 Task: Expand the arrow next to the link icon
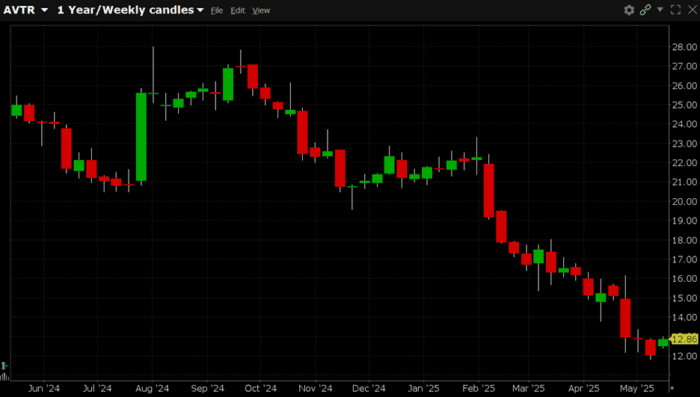pos(660,9)
